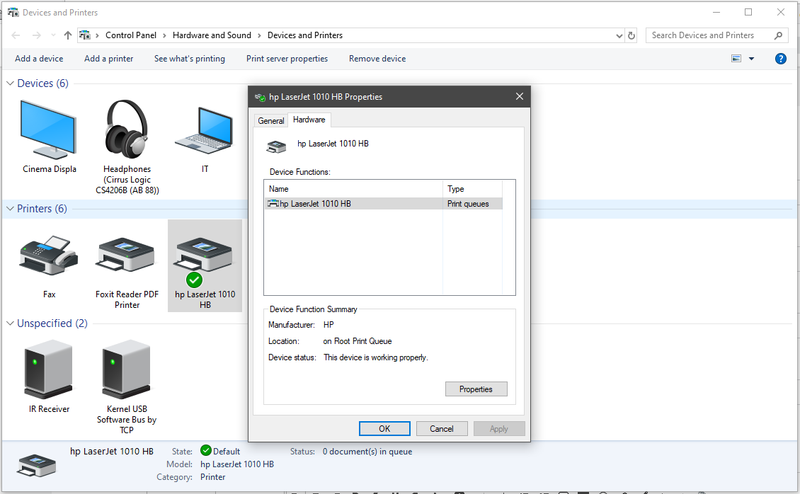800x494 pixels.
Task: Close the hp LaserJet Properties dialog
Action: pyautogui.click(x=519, y=96)
